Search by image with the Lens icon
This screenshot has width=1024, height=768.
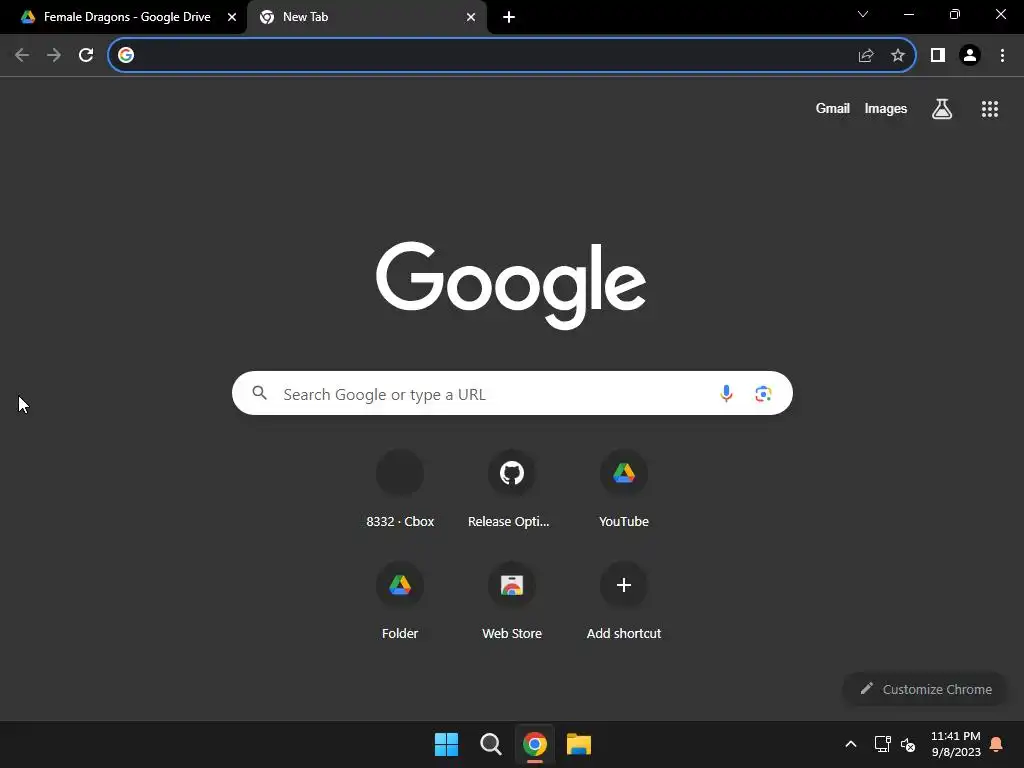click(x=763, y=394)
